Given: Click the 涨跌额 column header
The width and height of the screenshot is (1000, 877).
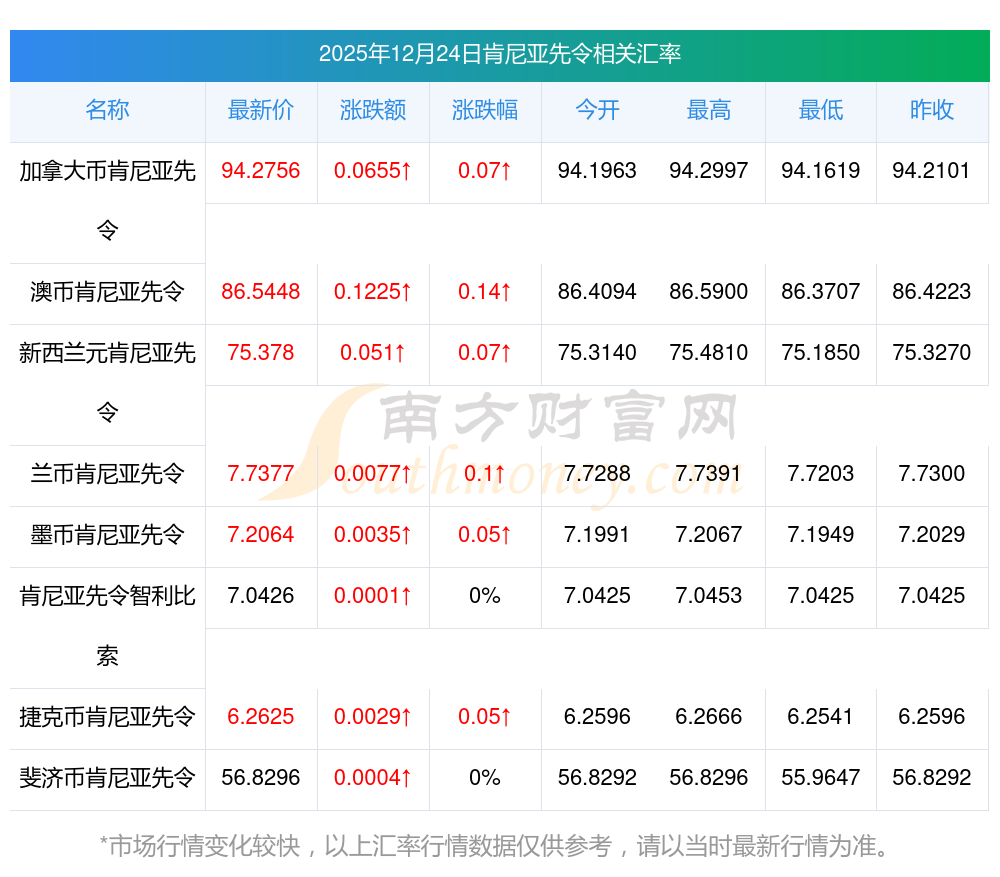Looking at the screenshot, I should pos(373,110).
